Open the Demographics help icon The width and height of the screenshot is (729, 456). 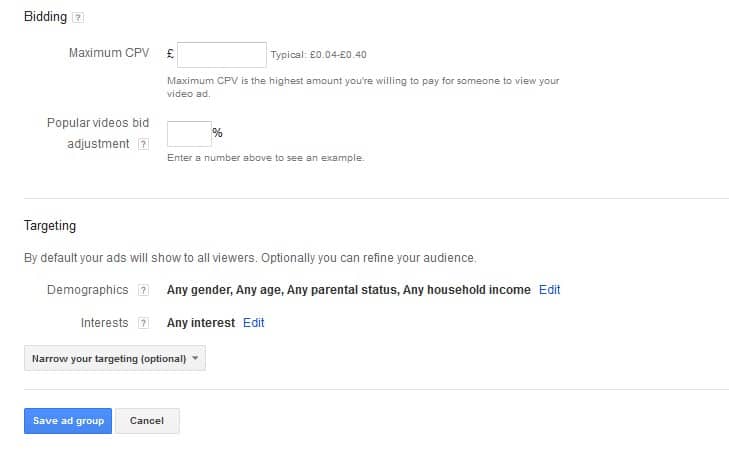pyautogui.click(x=143, y=291)
